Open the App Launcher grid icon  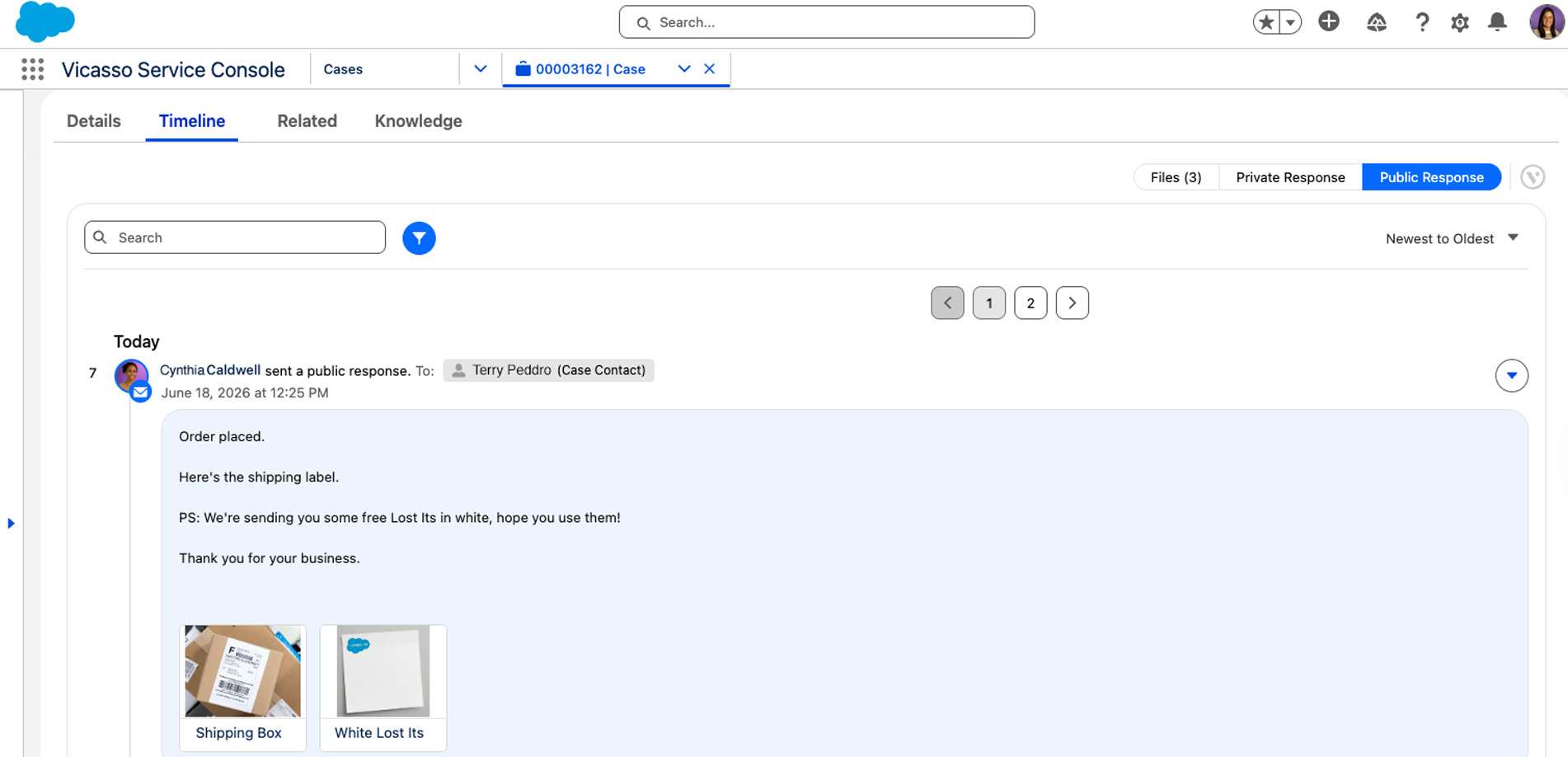click(x=33, y=69)
